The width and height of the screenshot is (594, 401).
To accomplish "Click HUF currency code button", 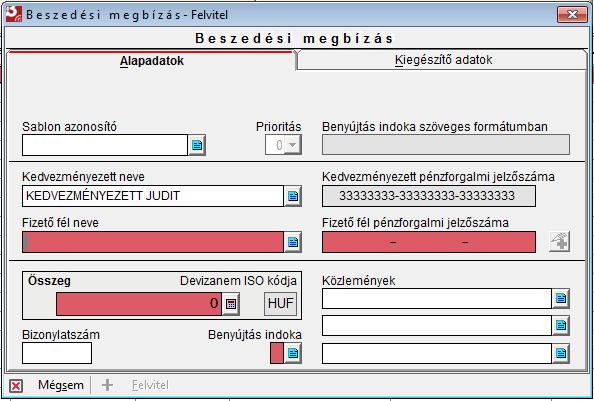I will click(280, 304).
